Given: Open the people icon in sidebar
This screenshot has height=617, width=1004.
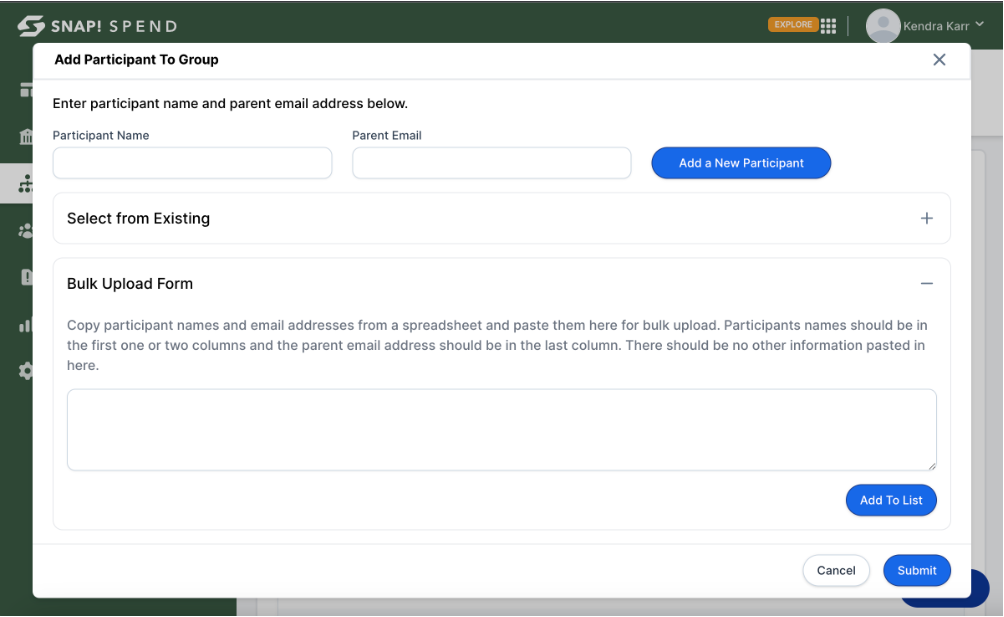Looking at the screenshot, I should (26, 231).
